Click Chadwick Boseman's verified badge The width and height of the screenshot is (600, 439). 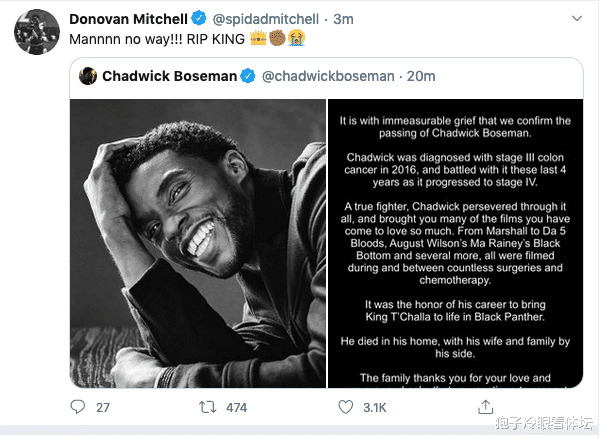pyautogui.click(x=246, y=77)
